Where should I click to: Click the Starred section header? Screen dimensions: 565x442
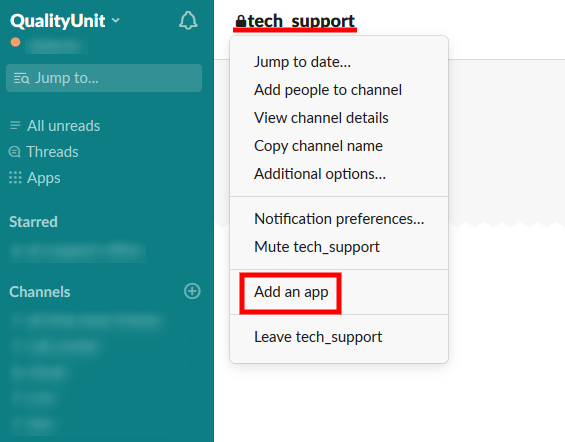pos(33,222)
